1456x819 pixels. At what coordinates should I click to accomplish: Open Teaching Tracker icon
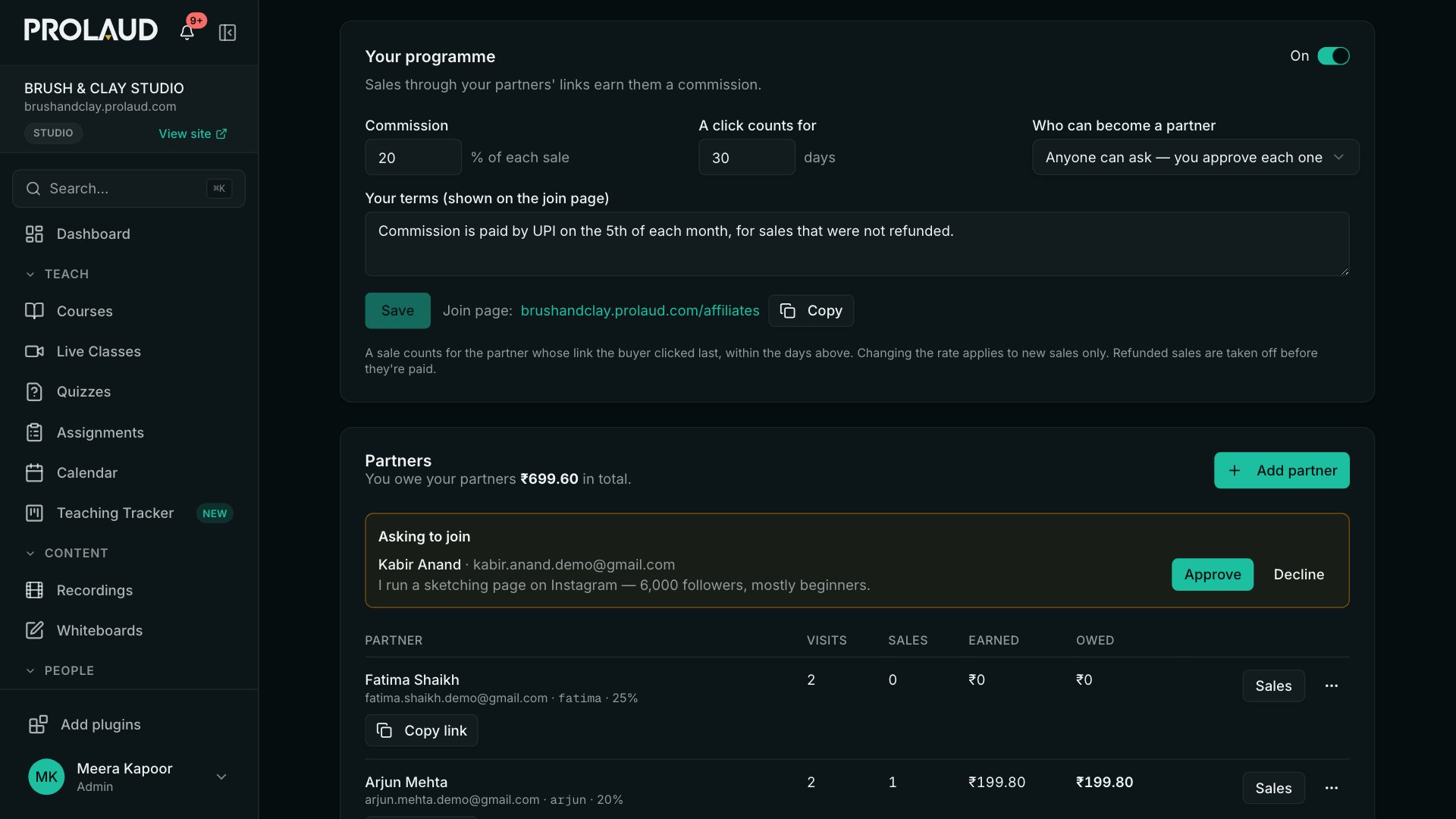[34, 513]
